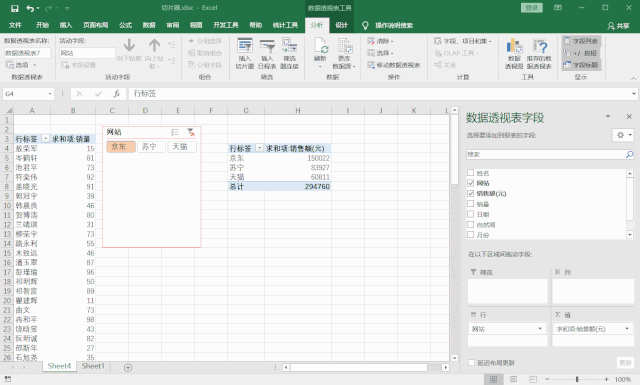640x385 pixels.
Task: Click the slicer multi-select icon
Action: point(175,132)
